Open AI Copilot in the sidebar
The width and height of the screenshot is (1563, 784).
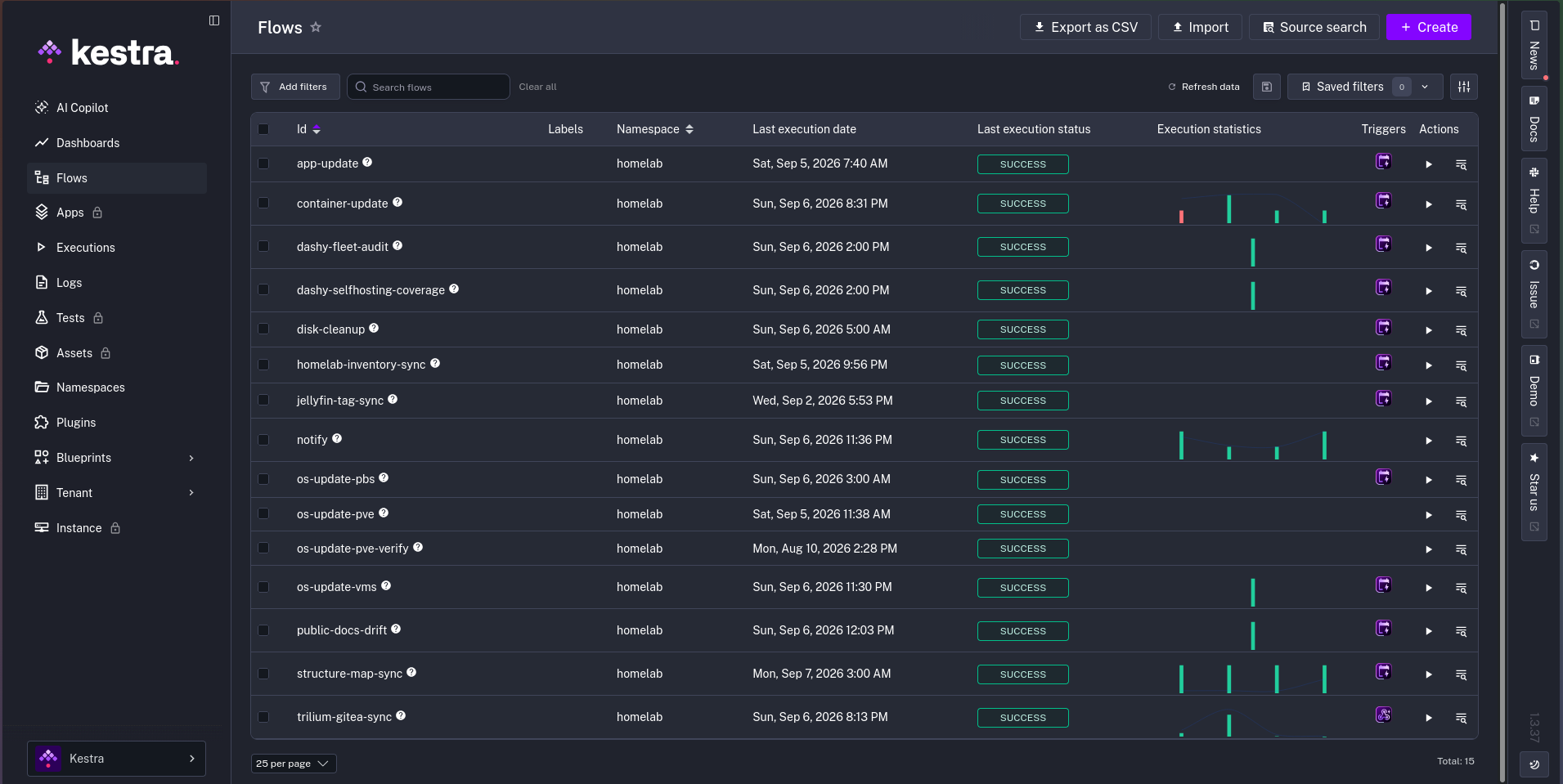pyautogui.click(x=116, y=108)
